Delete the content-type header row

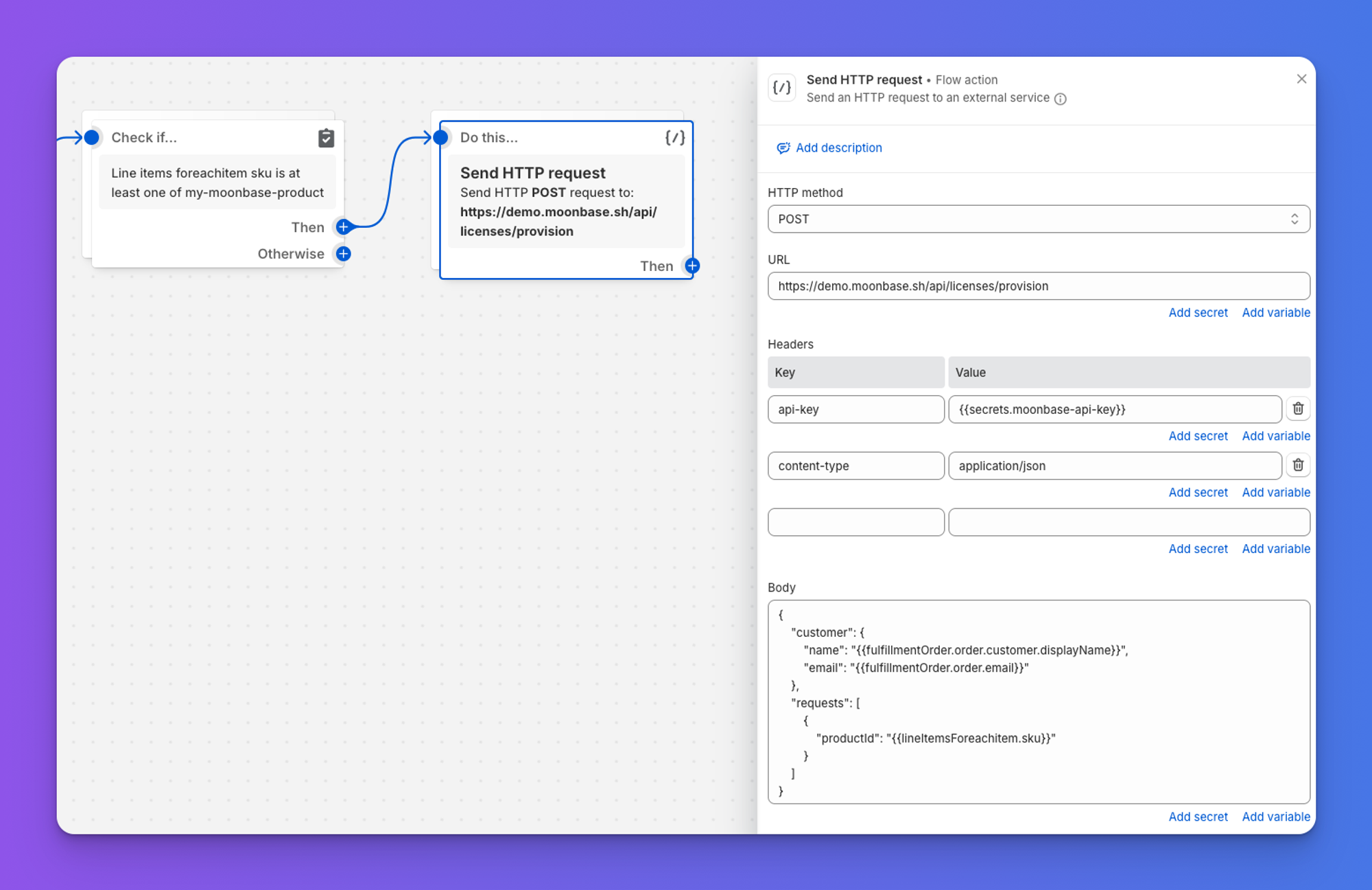pos(1298,465)
